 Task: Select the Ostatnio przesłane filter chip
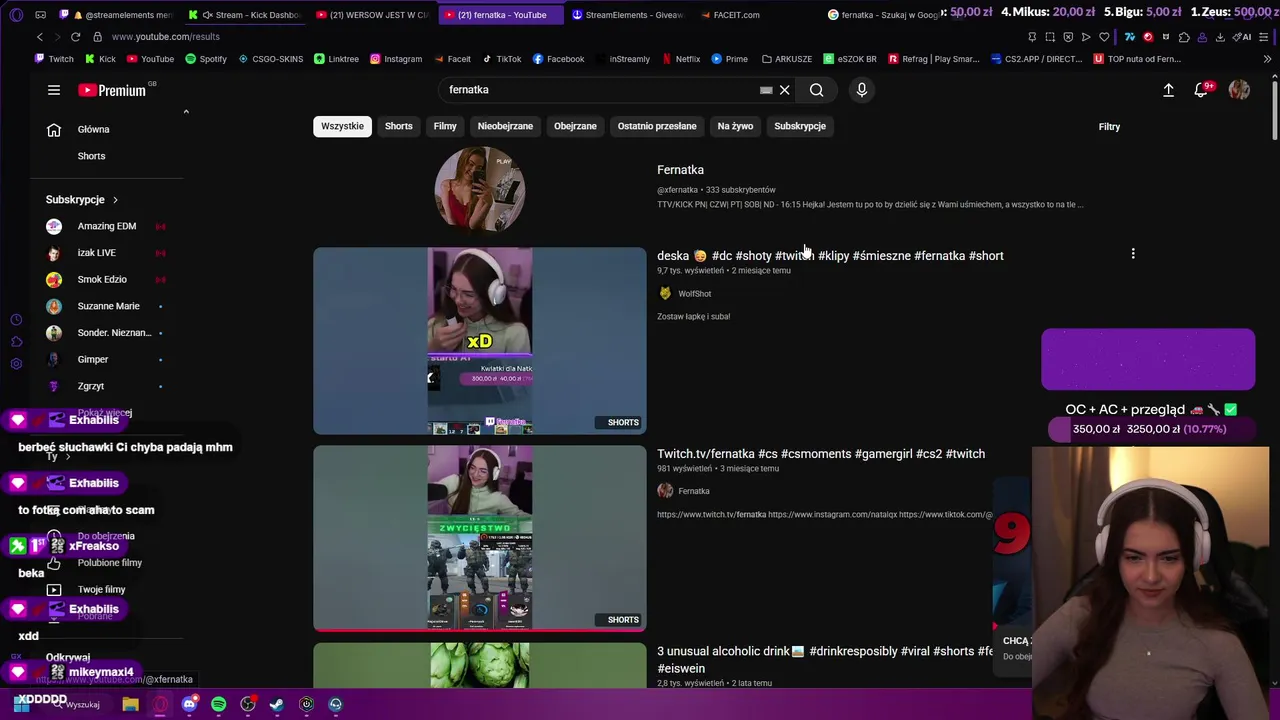pos(657,126)
